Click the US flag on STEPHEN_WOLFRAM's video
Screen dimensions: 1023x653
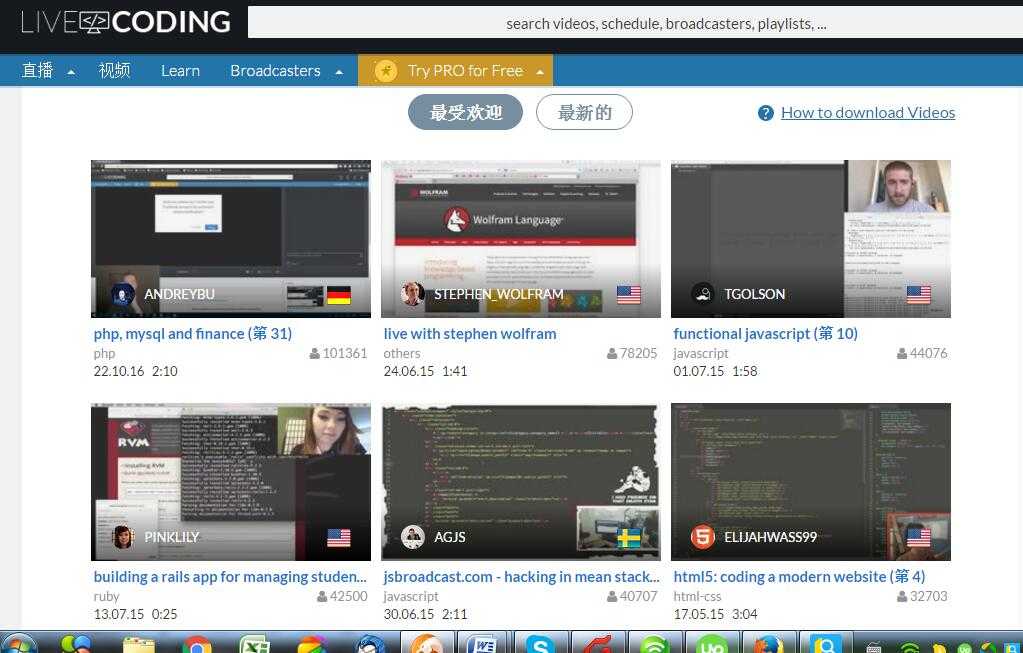pos(629,295)
